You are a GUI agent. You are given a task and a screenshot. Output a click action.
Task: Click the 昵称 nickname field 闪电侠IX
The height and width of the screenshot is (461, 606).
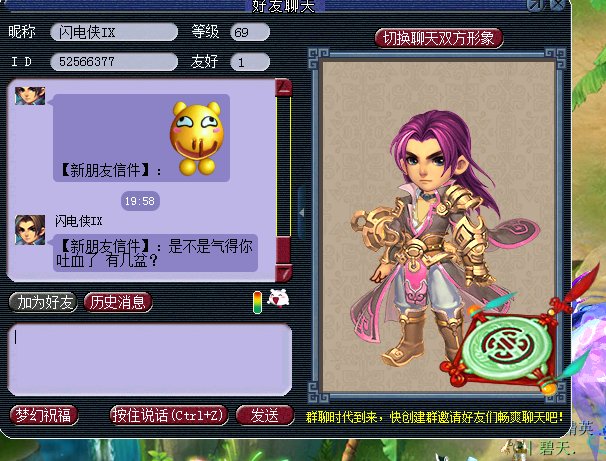pyautogui.click(x=114, y=32)
